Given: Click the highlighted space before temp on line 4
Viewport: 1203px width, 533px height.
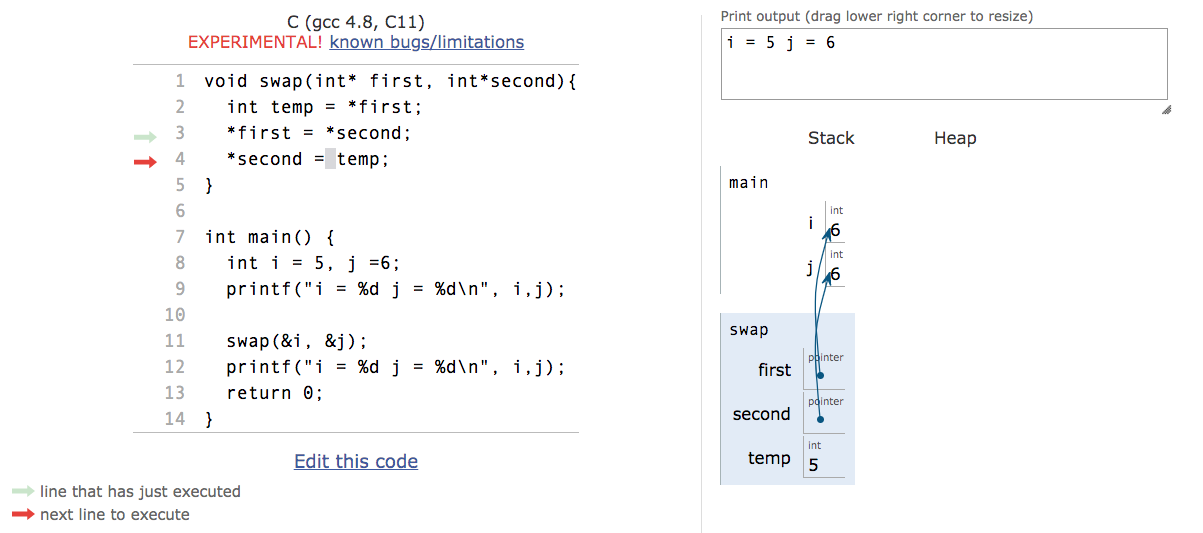Looking at the screenshot, I should [331, 159].
